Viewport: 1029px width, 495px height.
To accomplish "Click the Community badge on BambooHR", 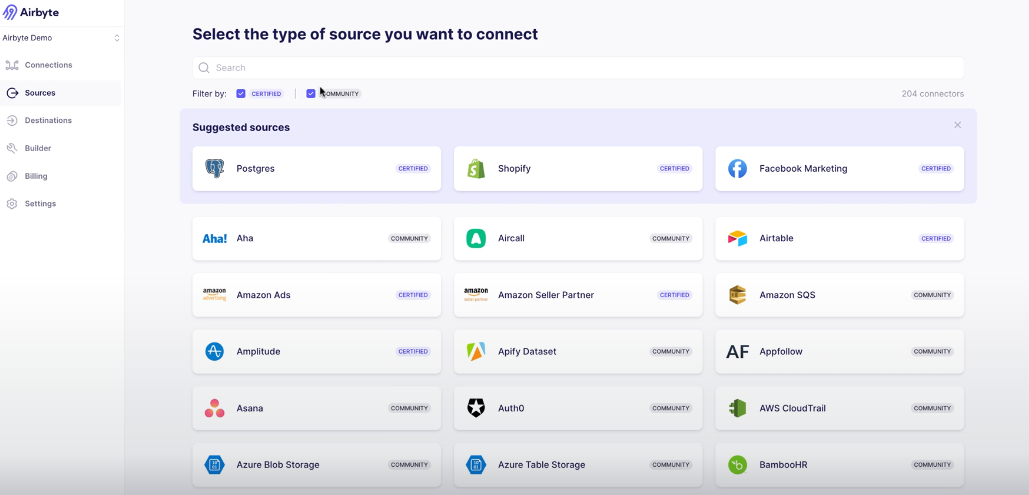I will point(933,465).
